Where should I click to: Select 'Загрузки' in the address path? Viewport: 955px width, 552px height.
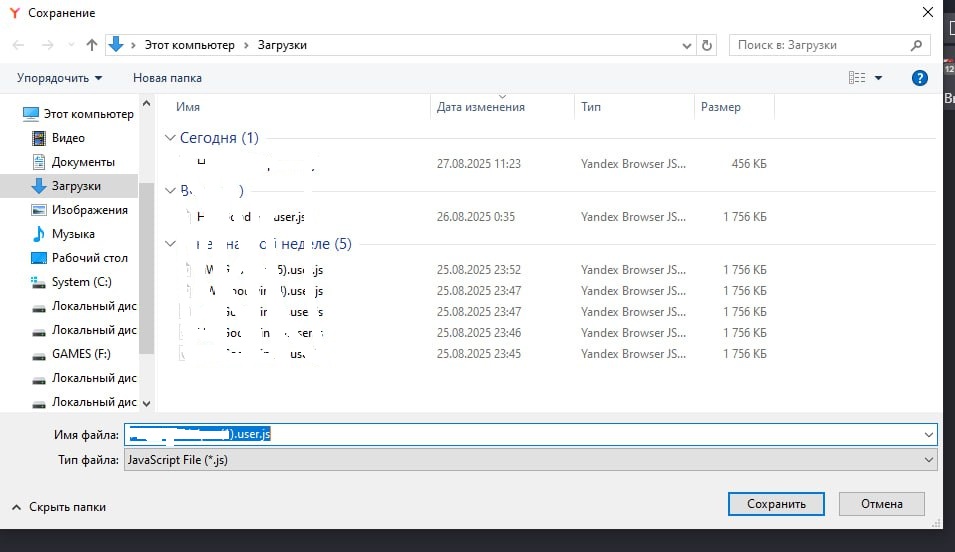coord(282,45)
